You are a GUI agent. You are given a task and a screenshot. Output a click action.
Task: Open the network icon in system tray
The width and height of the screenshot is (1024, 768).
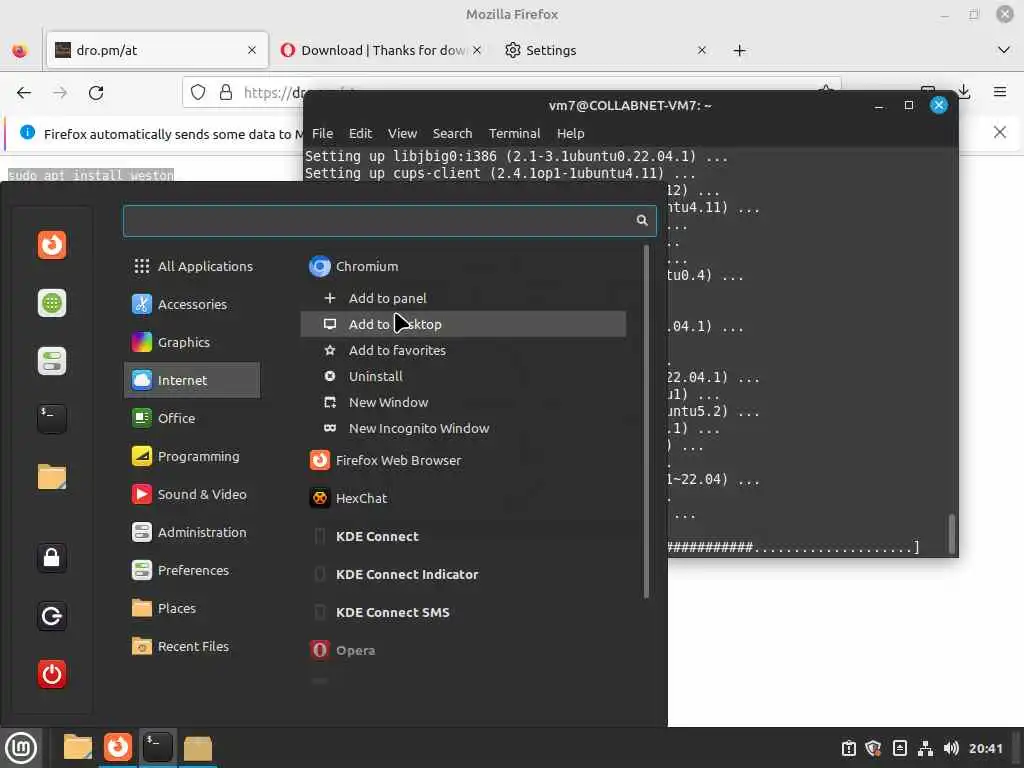pos(925,748)
